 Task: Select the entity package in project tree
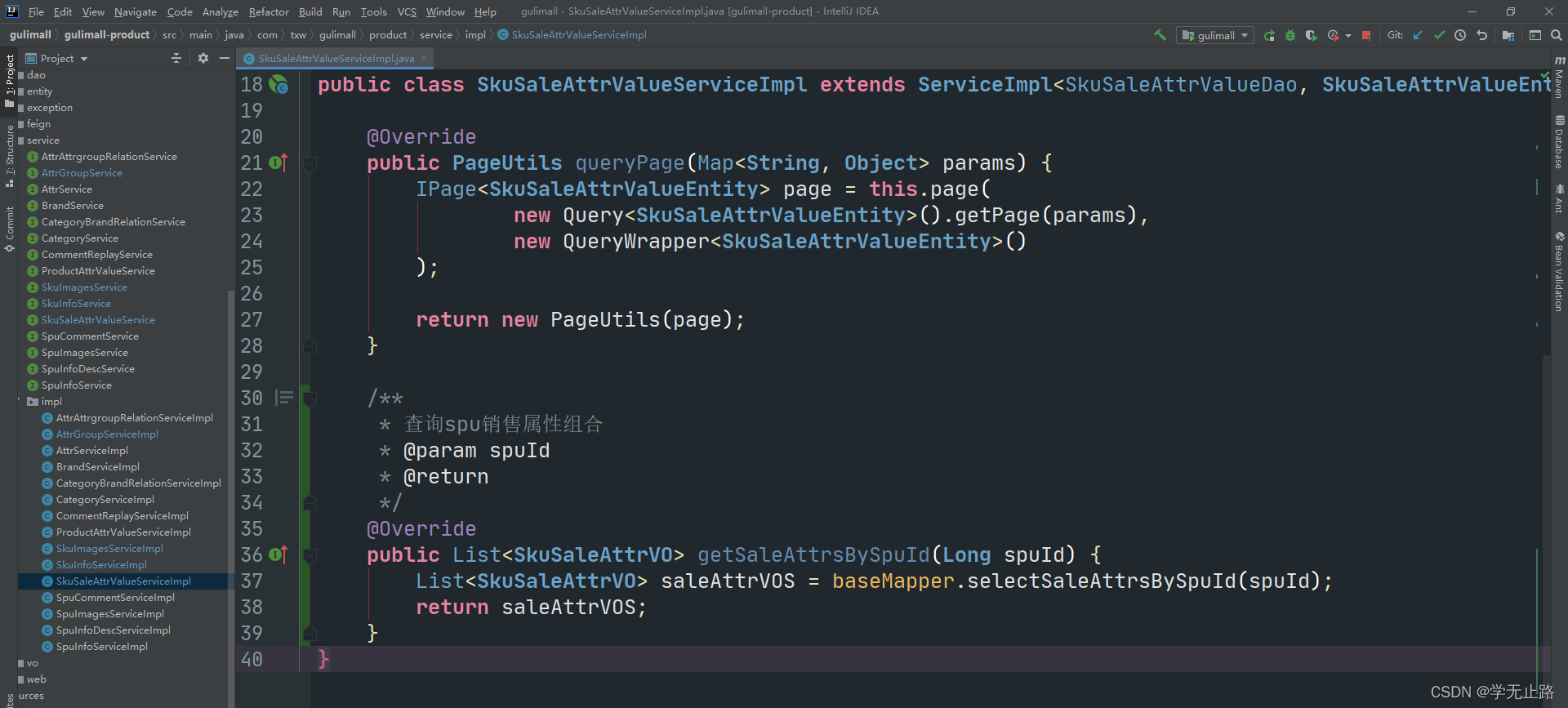coord(38,91)
